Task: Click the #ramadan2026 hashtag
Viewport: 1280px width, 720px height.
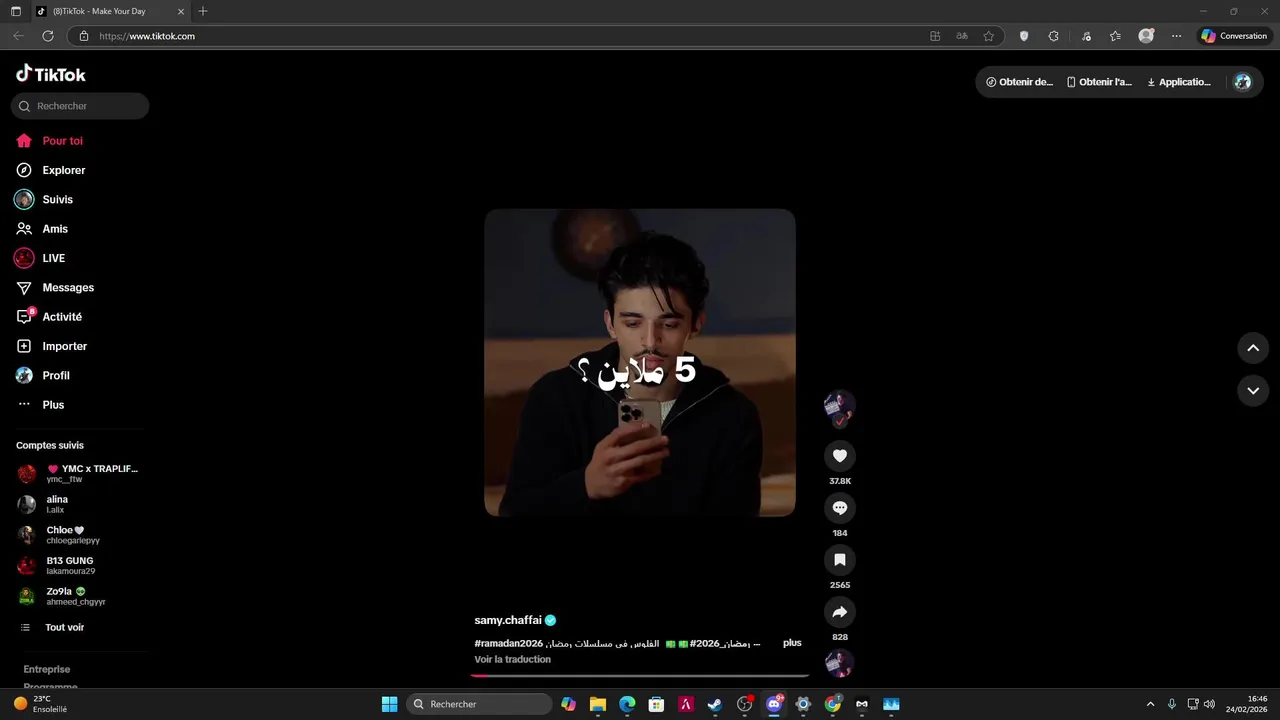Action: [x=509, y=643]
